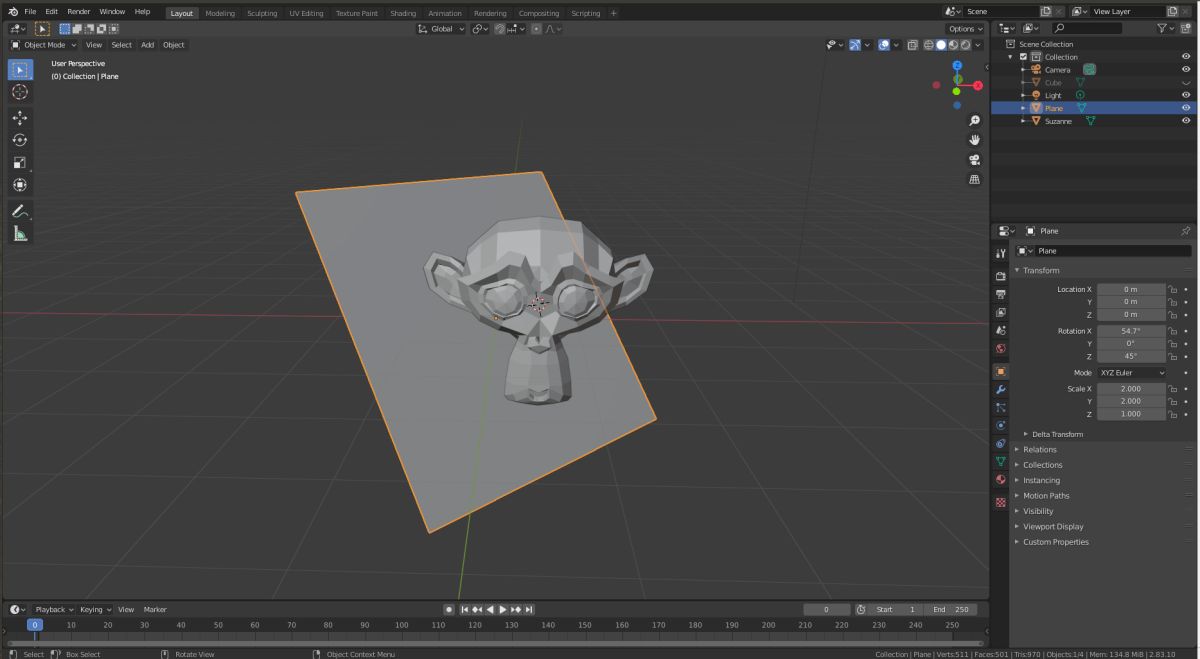Image resolution: width=1200 pixels, height=659 pixels.
Task: Click the Play animation button
Action: pos(503,609)
